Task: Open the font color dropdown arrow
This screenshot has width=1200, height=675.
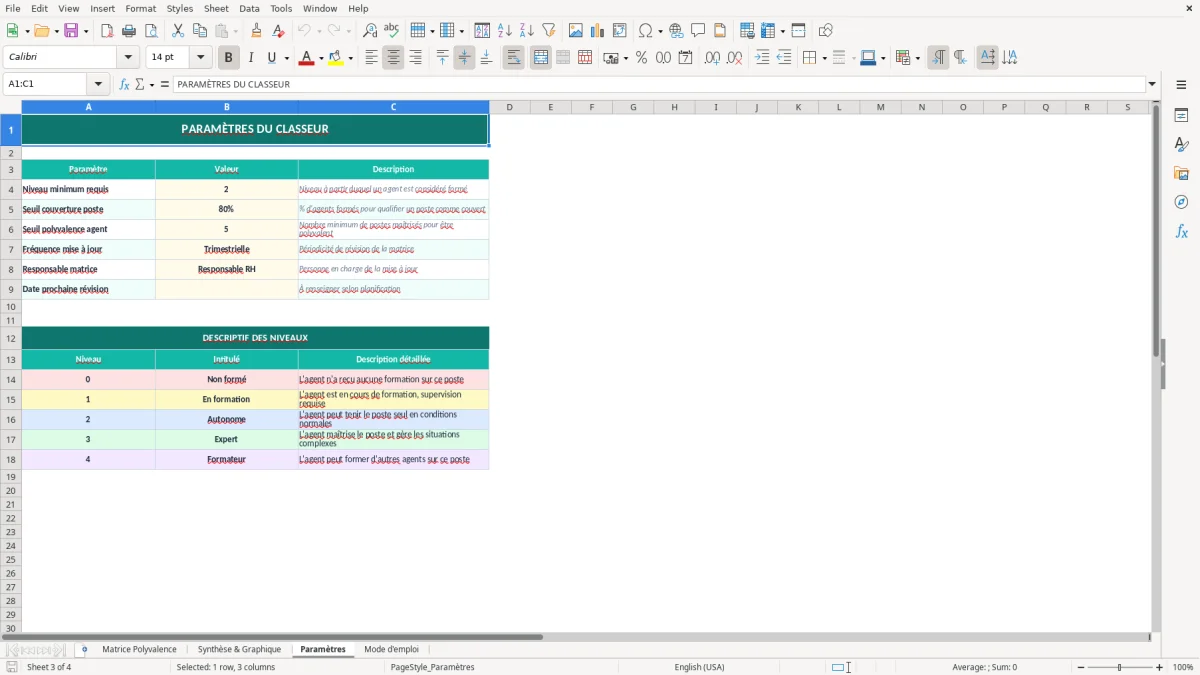Action: [321, 58]
